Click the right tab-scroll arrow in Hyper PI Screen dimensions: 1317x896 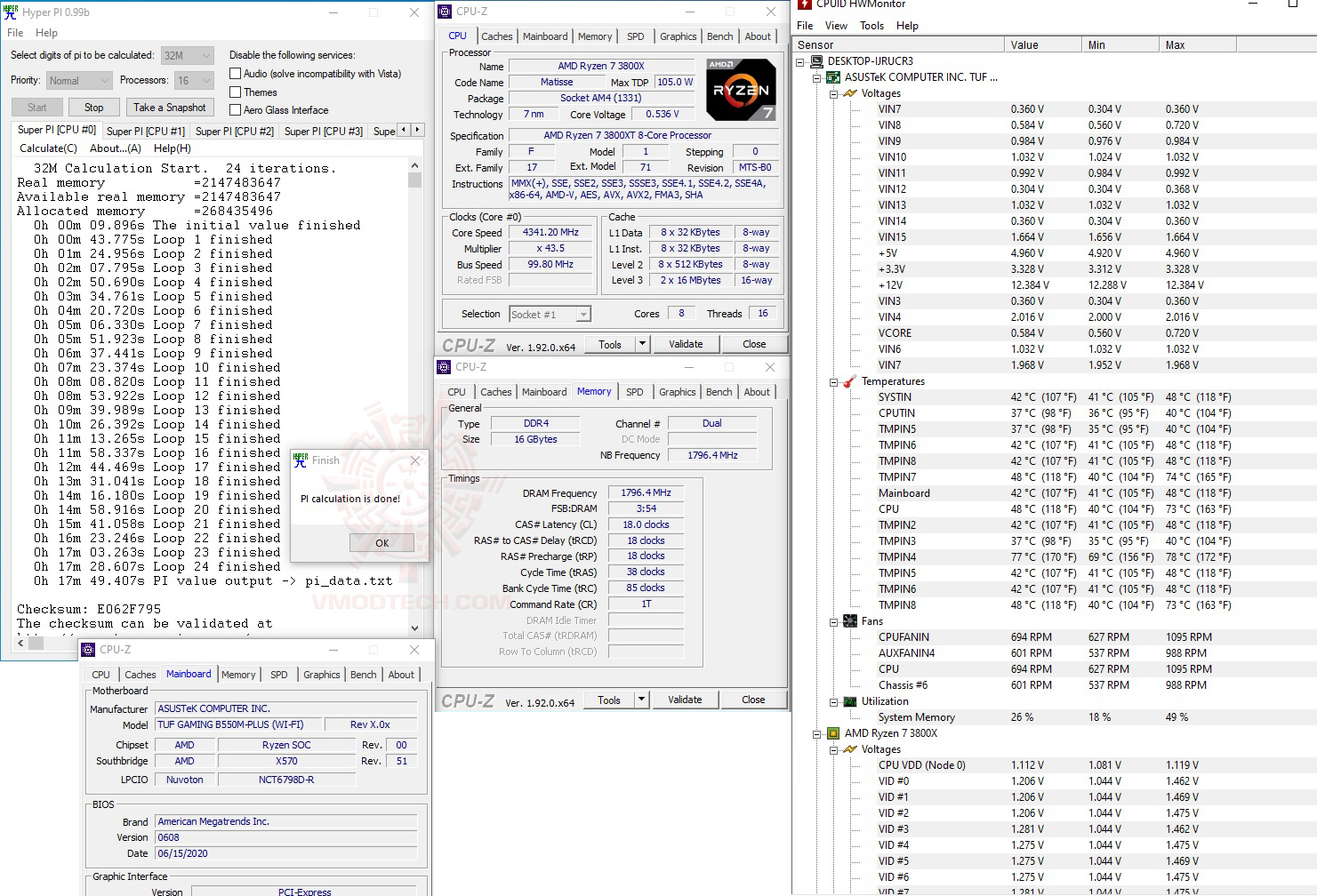click(417, 130)
